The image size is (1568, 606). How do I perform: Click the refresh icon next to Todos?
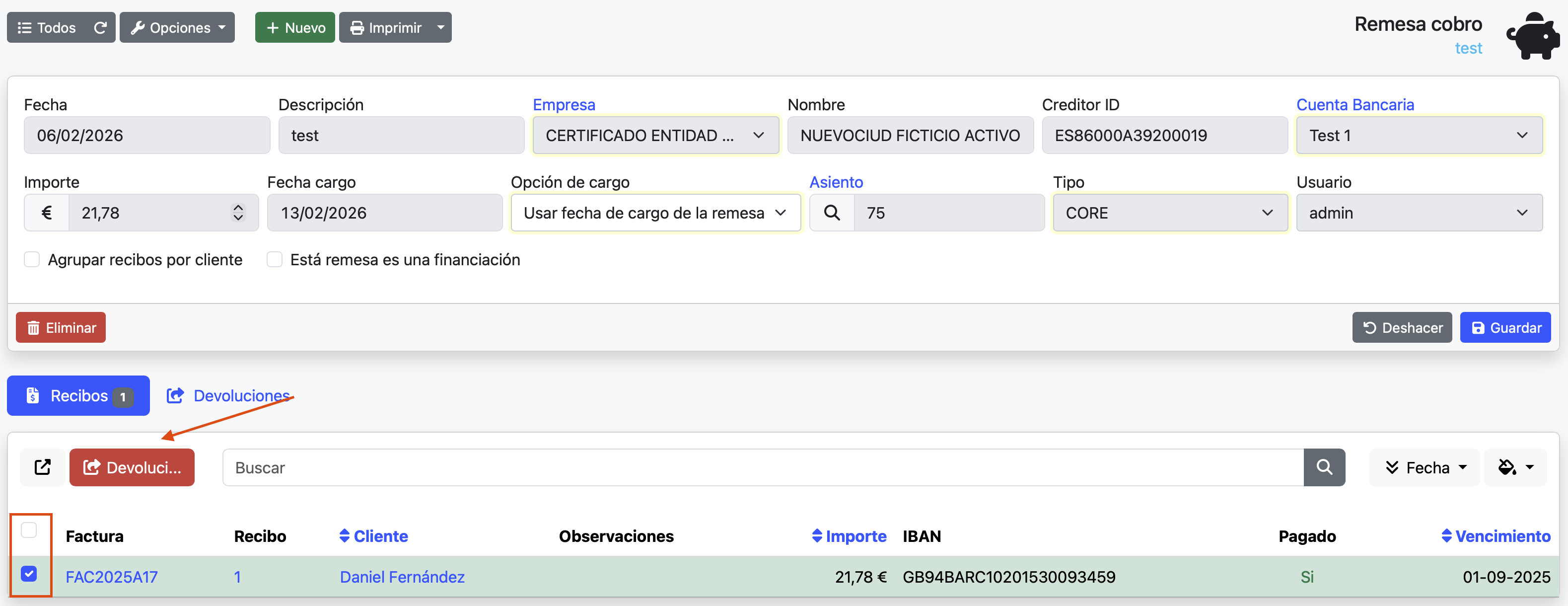click(100, 27)
